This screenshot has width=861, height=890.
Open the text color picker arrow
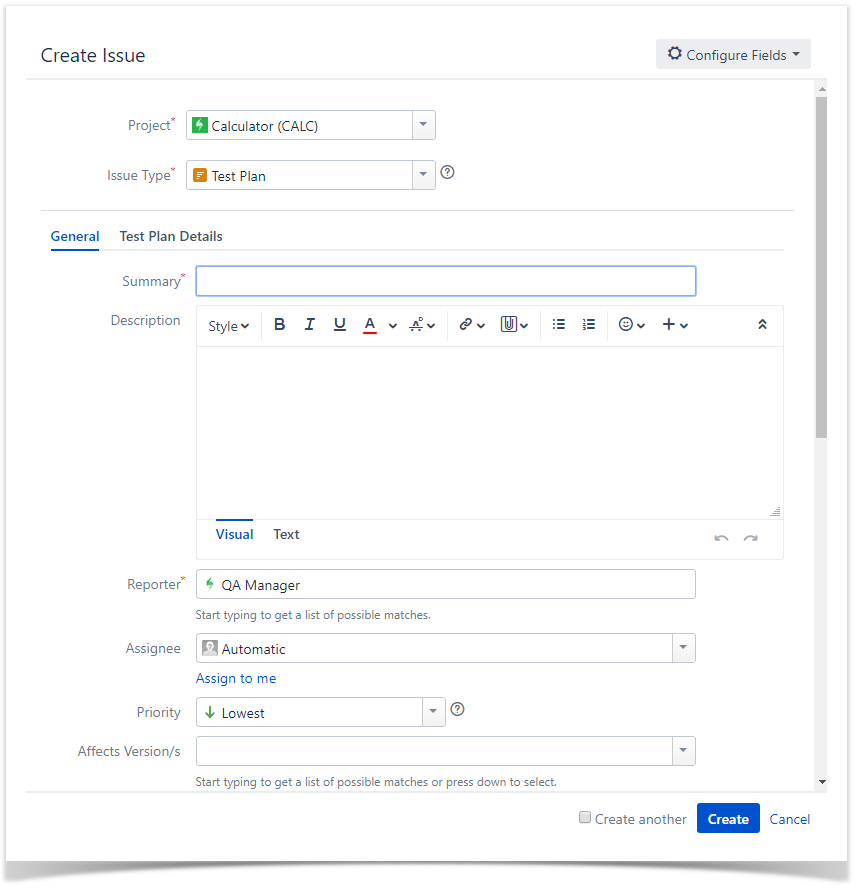(393, 326)
